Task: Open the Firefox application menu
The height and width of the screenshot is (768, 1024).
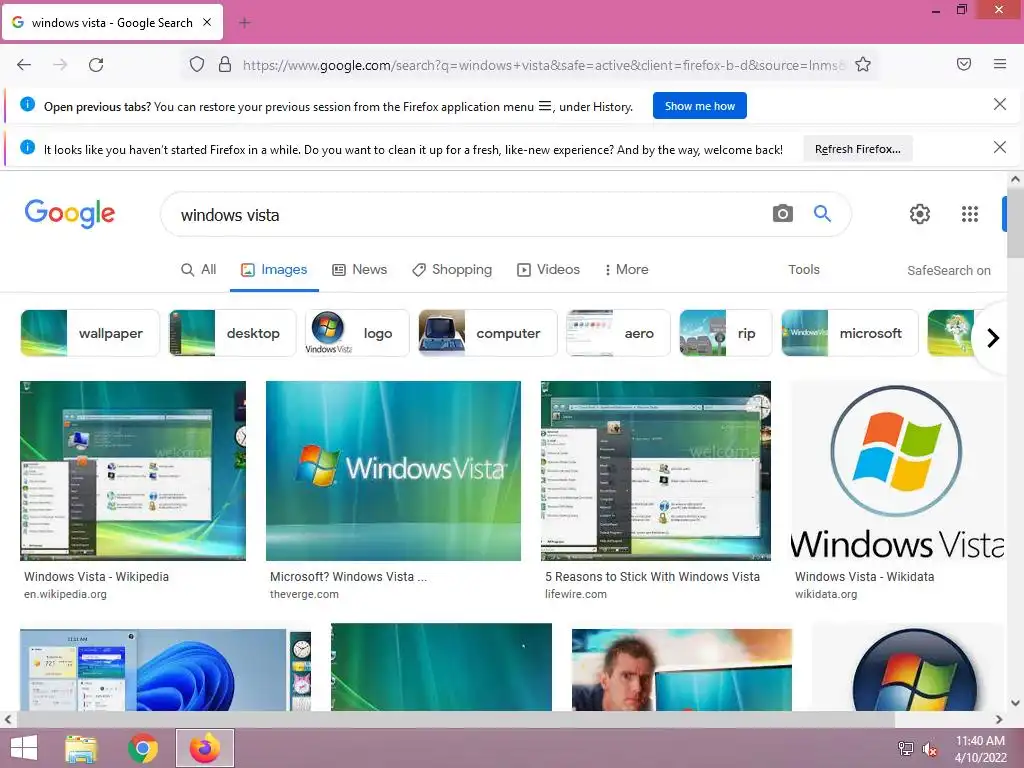Action: tap(1000, 64)
